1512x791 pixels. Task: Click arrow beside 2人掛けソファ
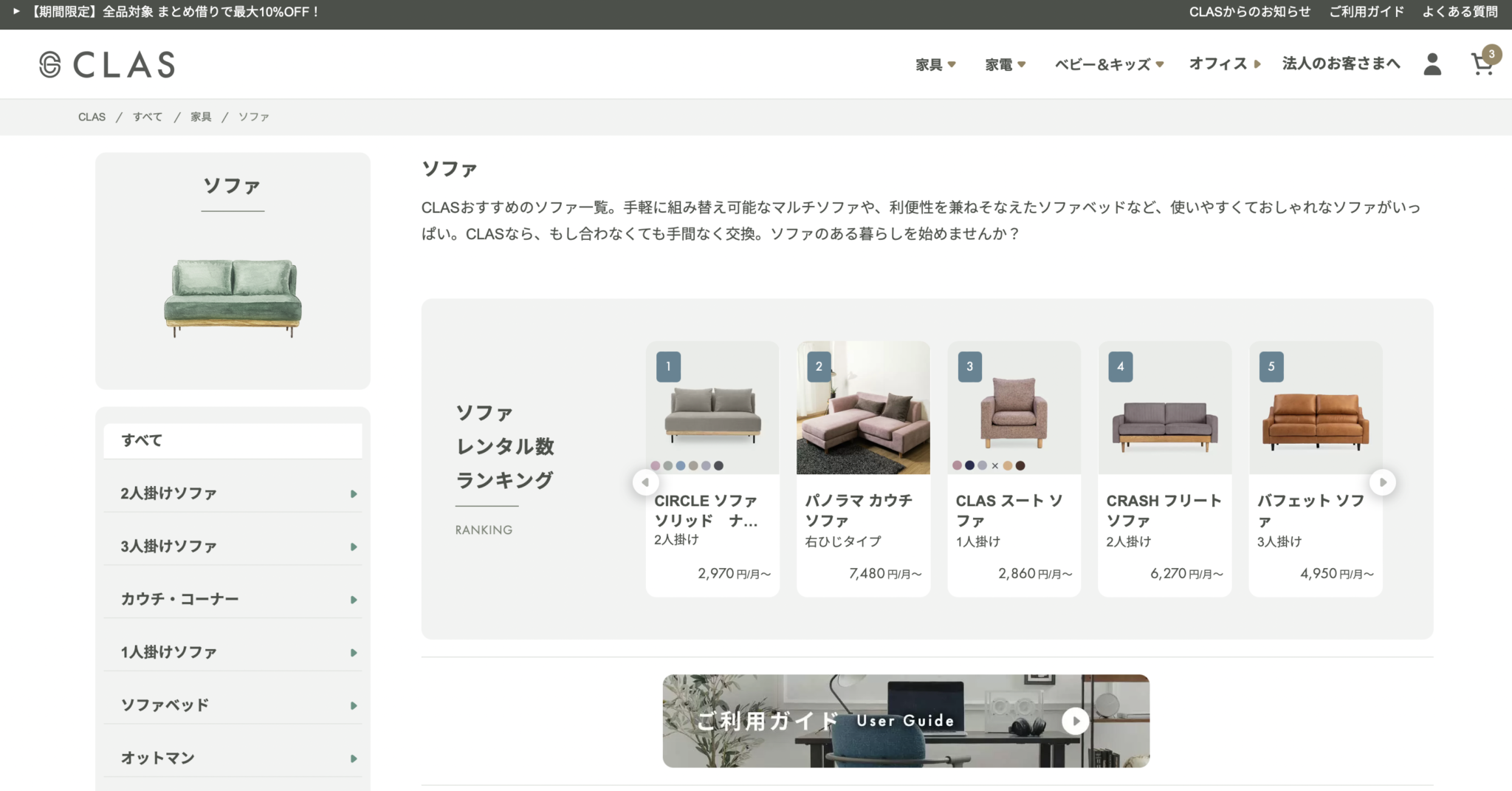(x=354, y=494)
